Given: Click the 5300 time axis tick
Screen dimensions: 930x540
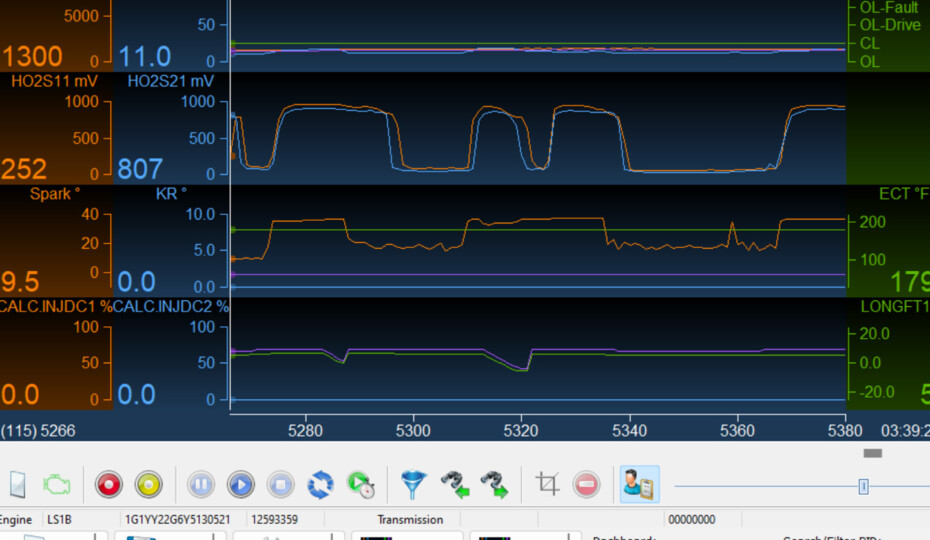Looking at the screenshot, I should pyautogui.click(x=413, y=430).
